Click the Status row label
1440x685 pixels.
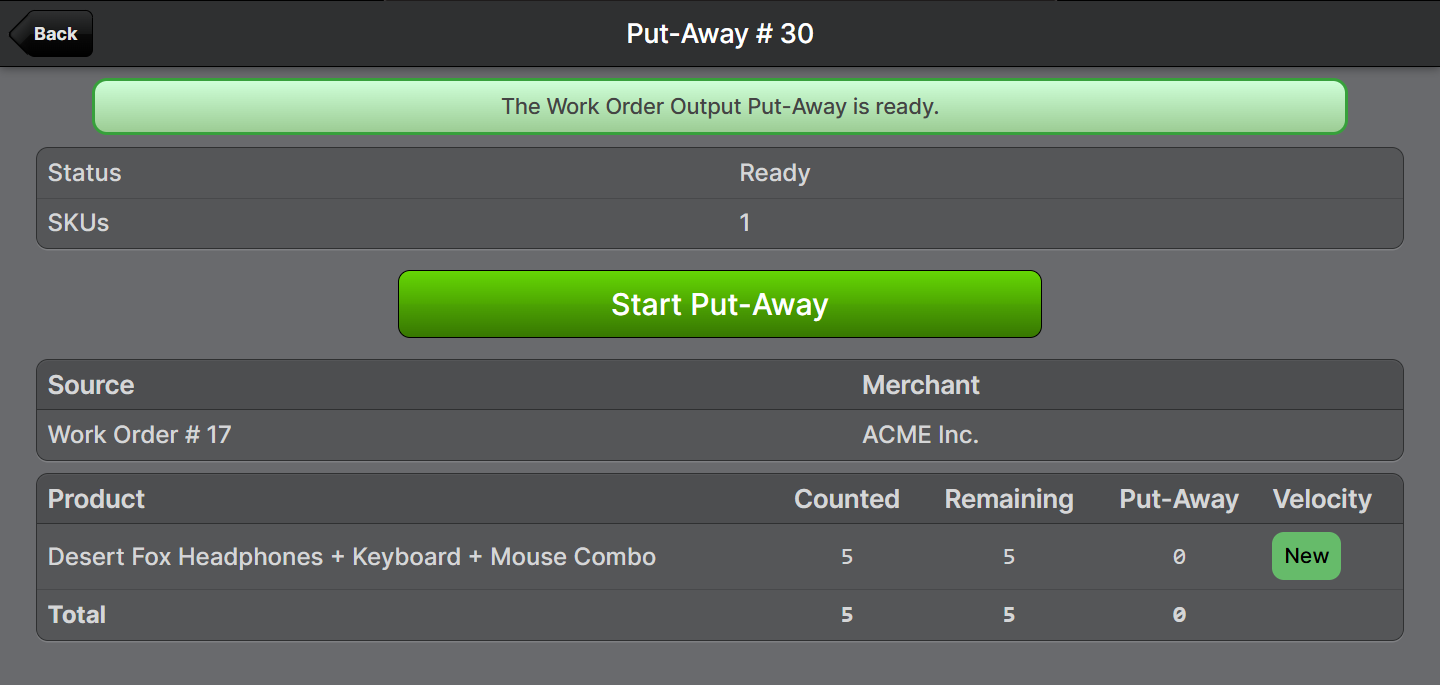(85, 173)
